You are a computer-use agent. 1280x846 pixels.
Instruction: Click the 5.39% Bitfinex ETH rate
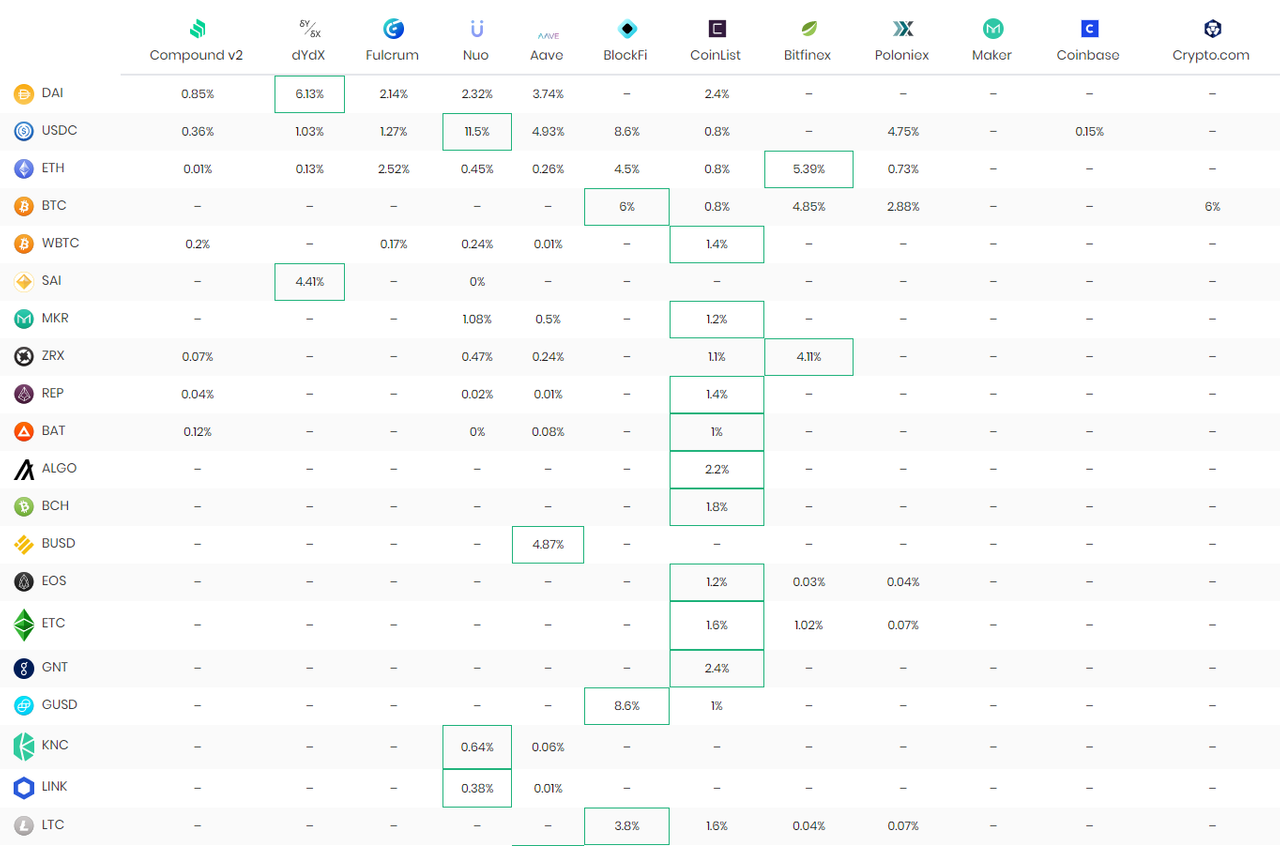808,169
